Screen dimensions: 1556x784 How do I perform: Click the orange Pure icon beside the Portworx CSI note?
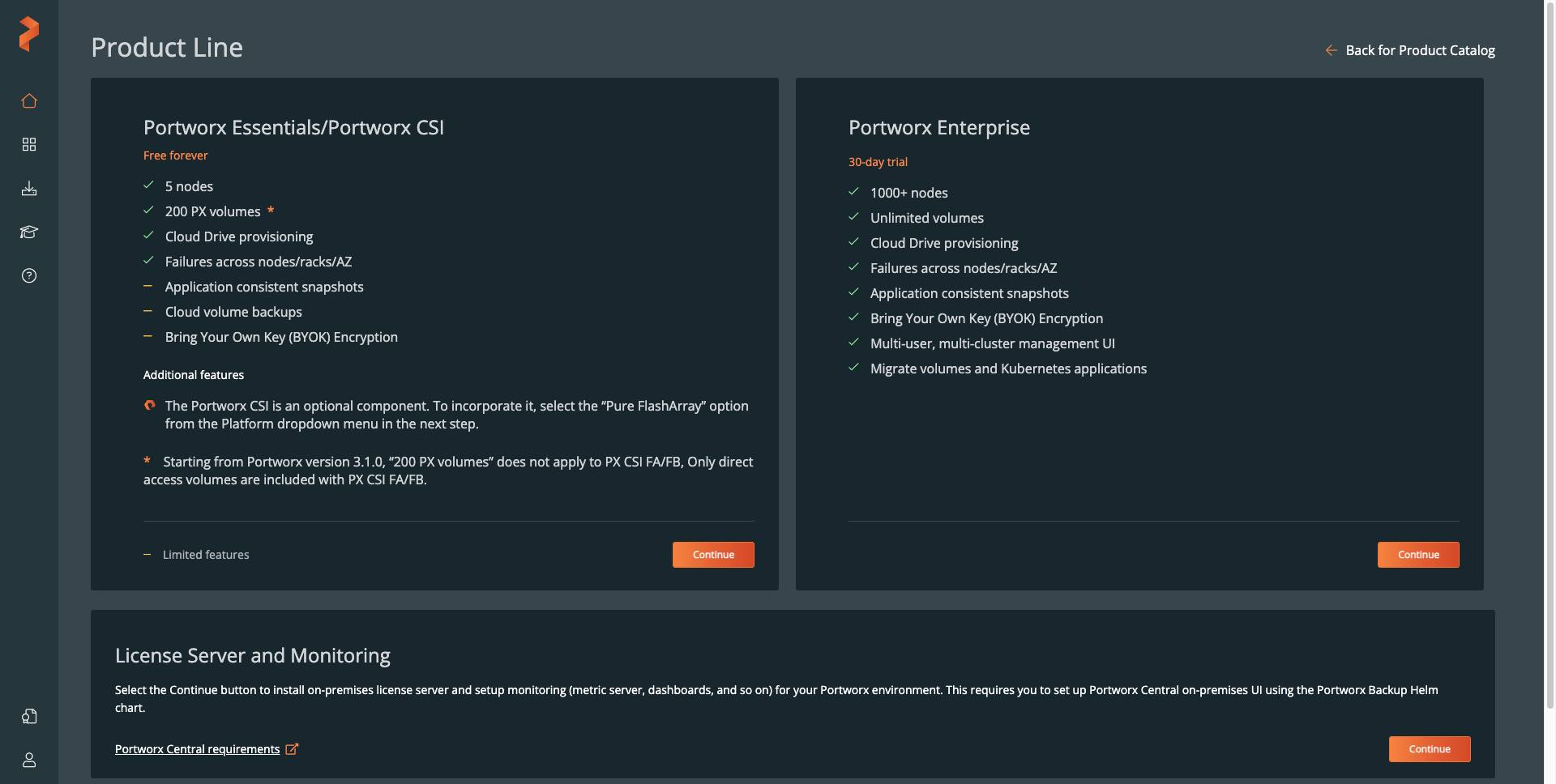pos(150,406)
